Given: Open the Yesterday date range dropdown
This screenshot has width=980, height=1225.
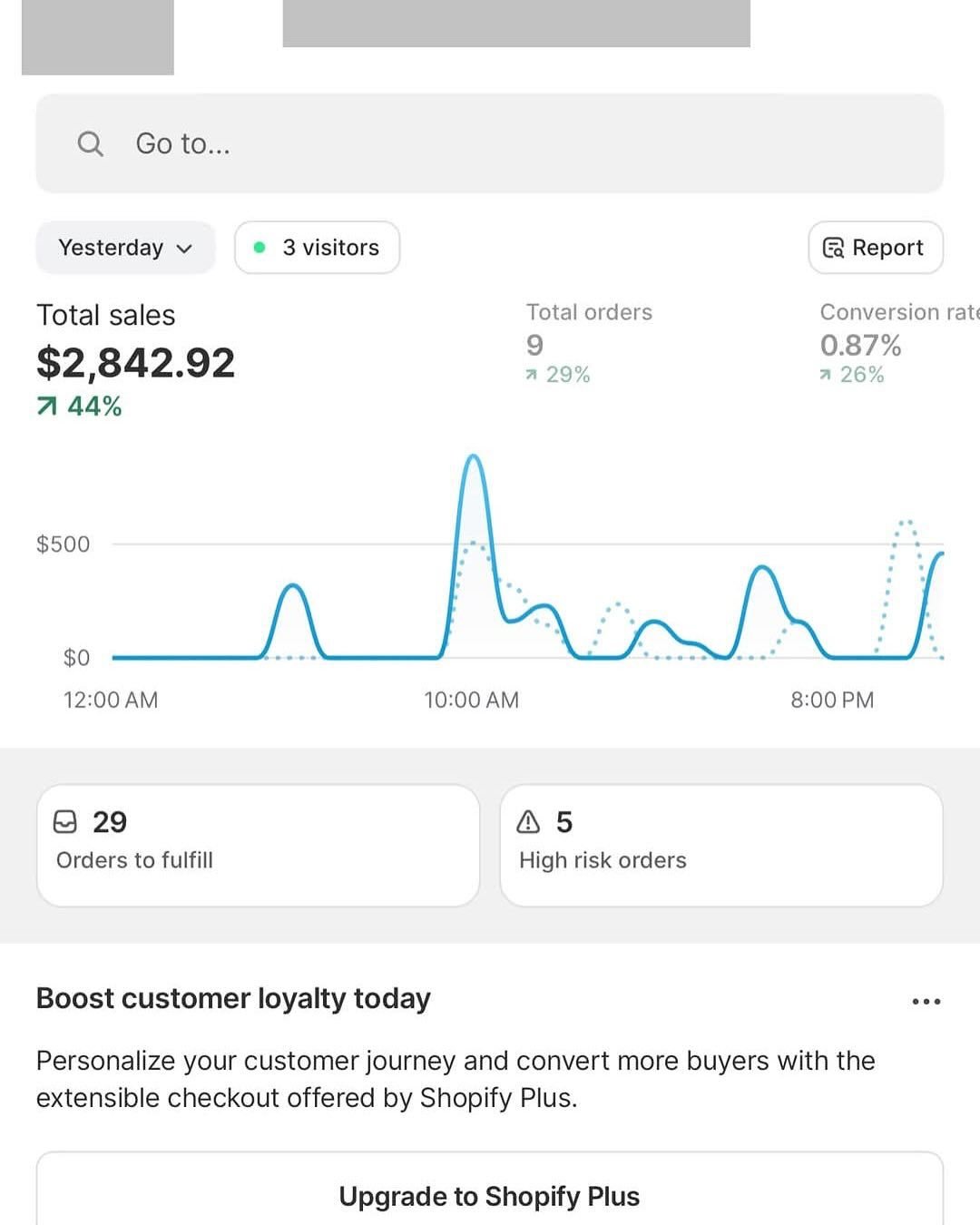Looking at the screenshot, I should pyautogui.click(x=125, y=247).
